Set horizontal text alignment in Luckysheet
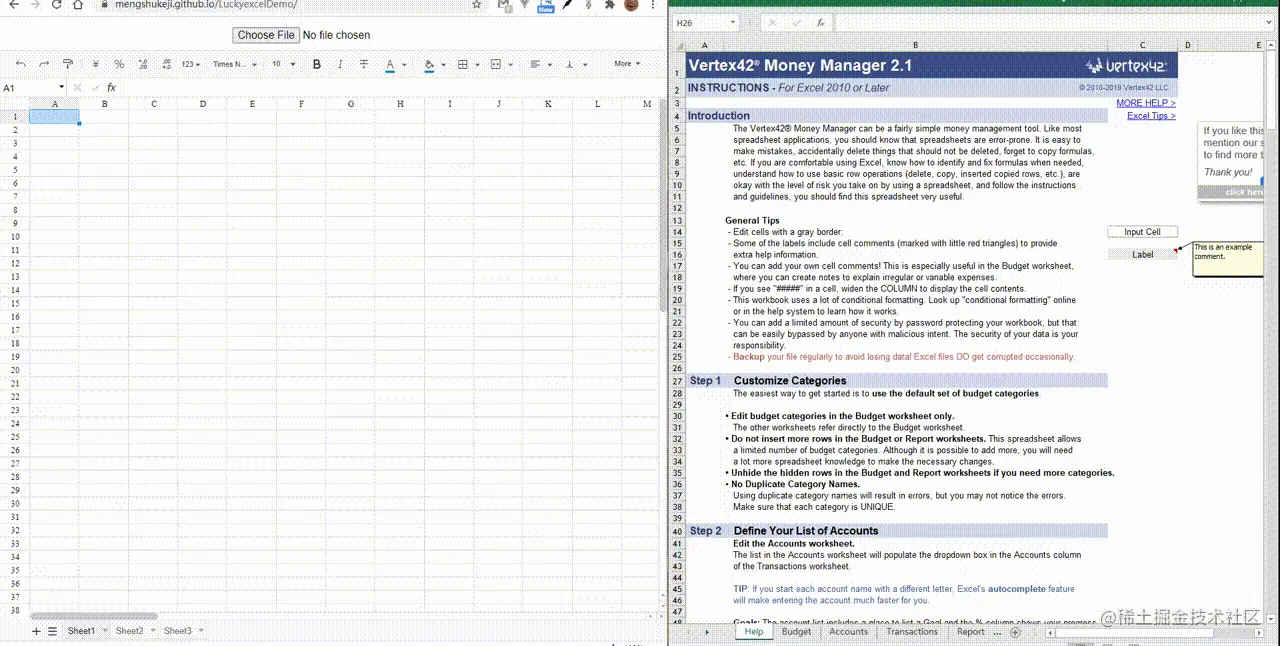Screen dimensions: 1280x646 [x=535, y=64]
